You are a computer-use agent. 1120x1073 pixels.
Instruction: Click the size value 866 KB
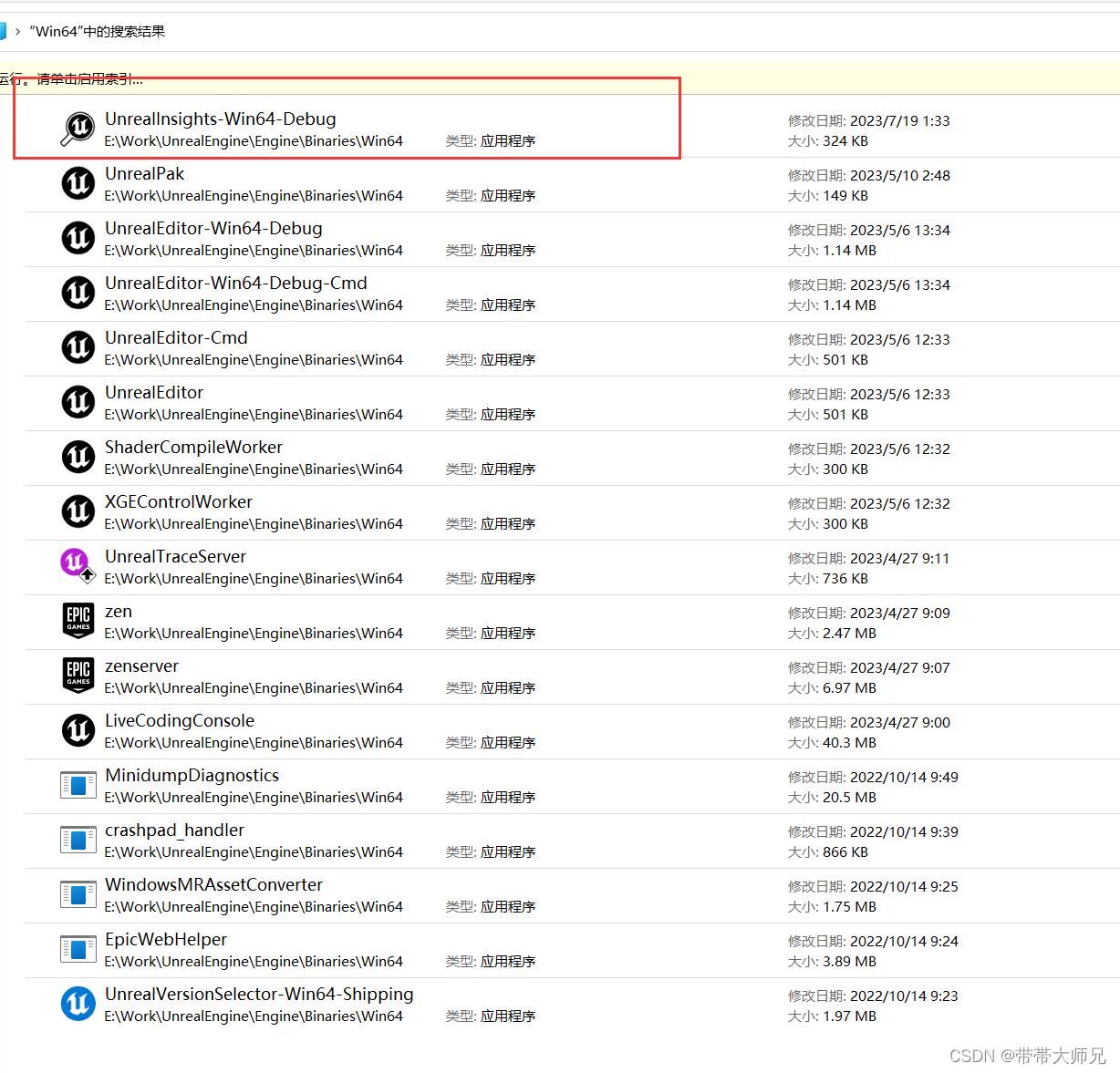pos(845,852)
